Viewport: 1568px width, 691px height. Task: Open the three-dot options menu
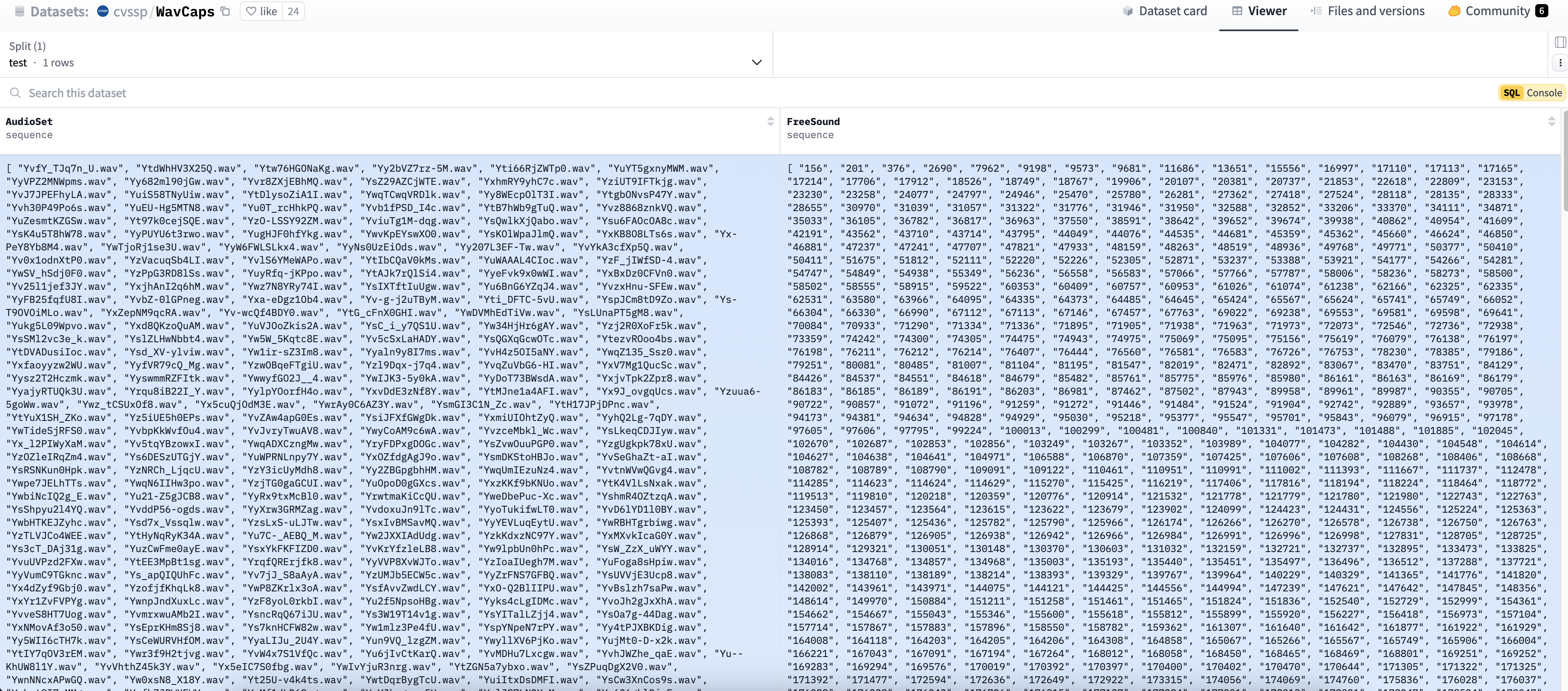(1560, 63)
